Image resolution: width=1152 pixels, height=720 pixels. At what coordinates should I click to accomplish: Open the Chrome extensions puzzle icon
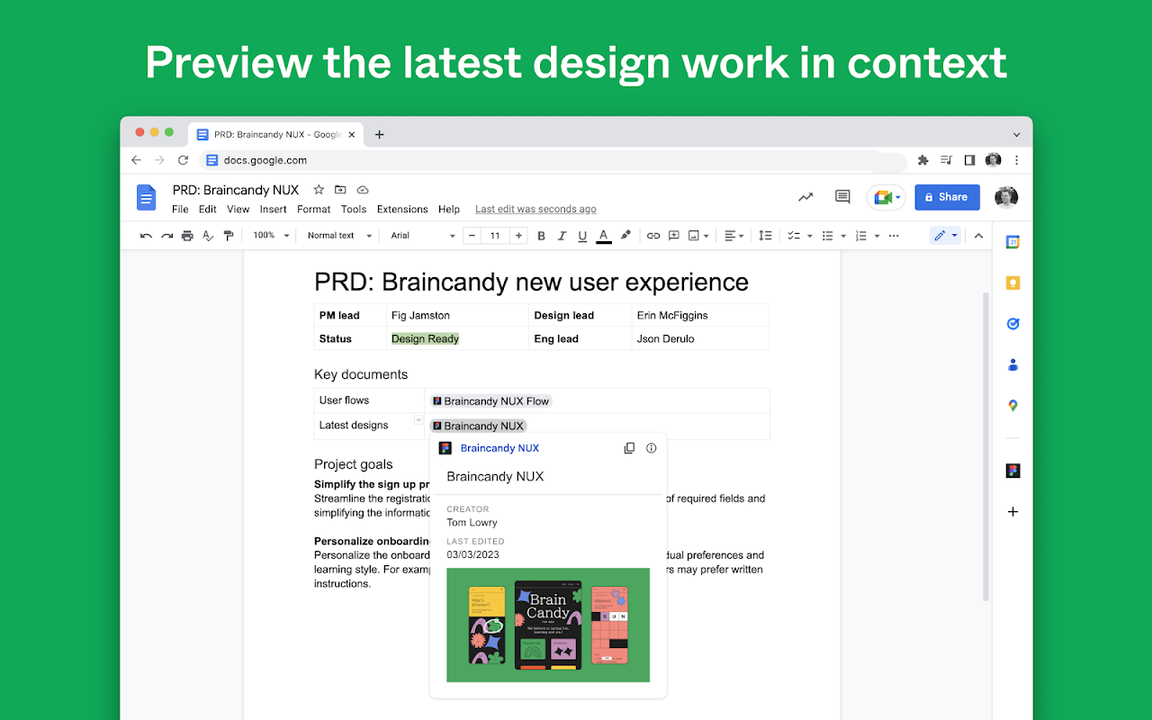click(924, 160)
